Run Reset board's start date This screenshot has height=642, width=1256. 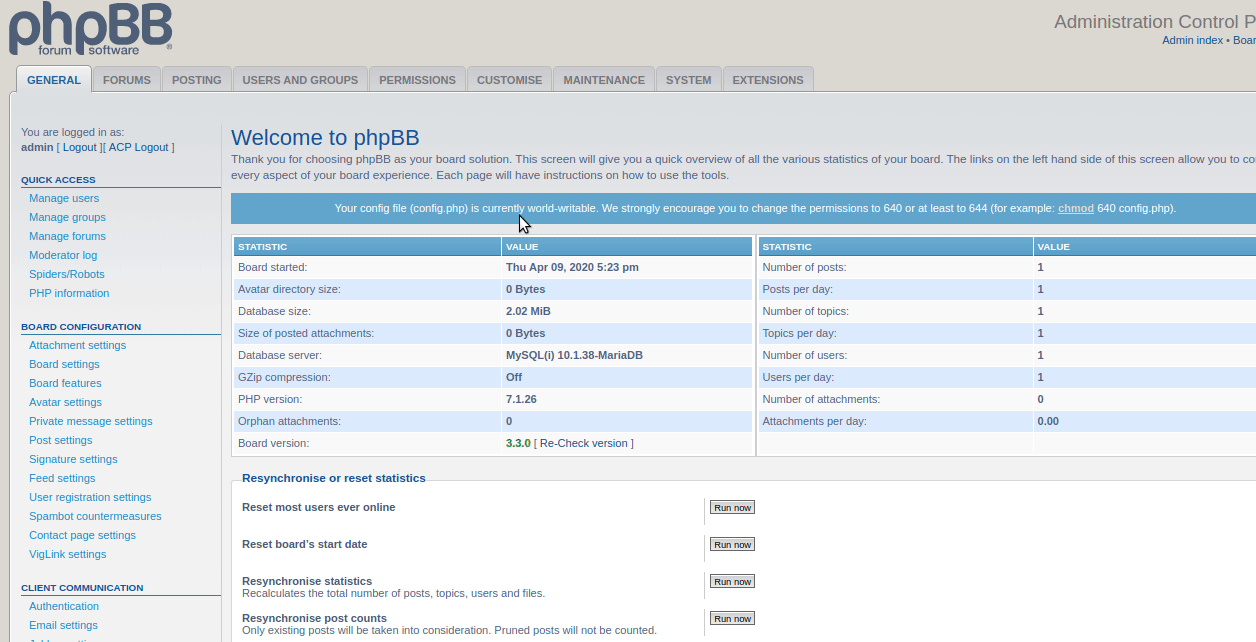point(732,545)
